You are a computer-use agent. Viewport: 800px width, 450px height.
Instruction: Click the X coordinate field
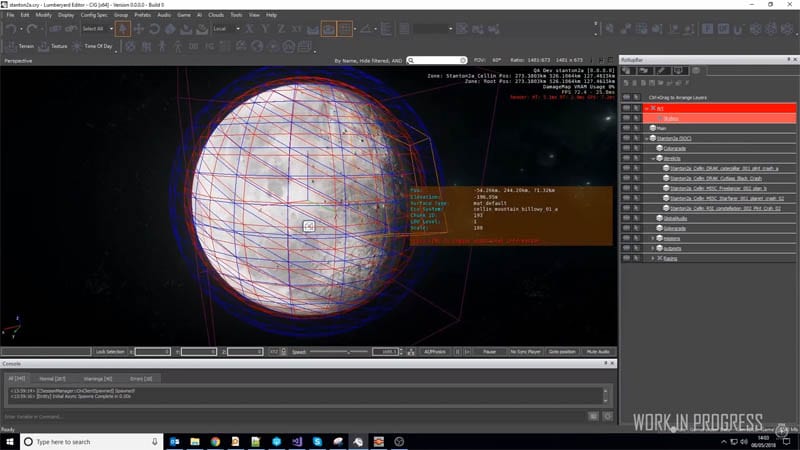(152, 352)
